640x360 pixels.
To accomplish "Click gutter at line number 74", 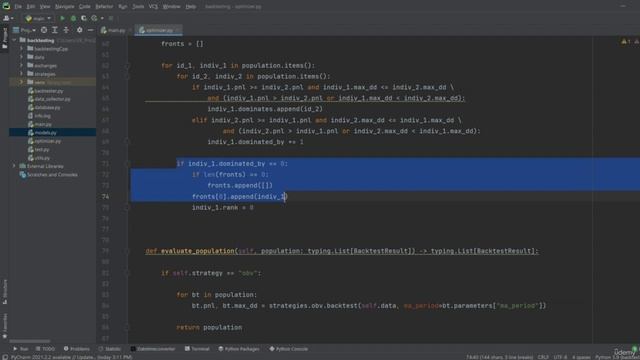I will (x=105, y=197).
